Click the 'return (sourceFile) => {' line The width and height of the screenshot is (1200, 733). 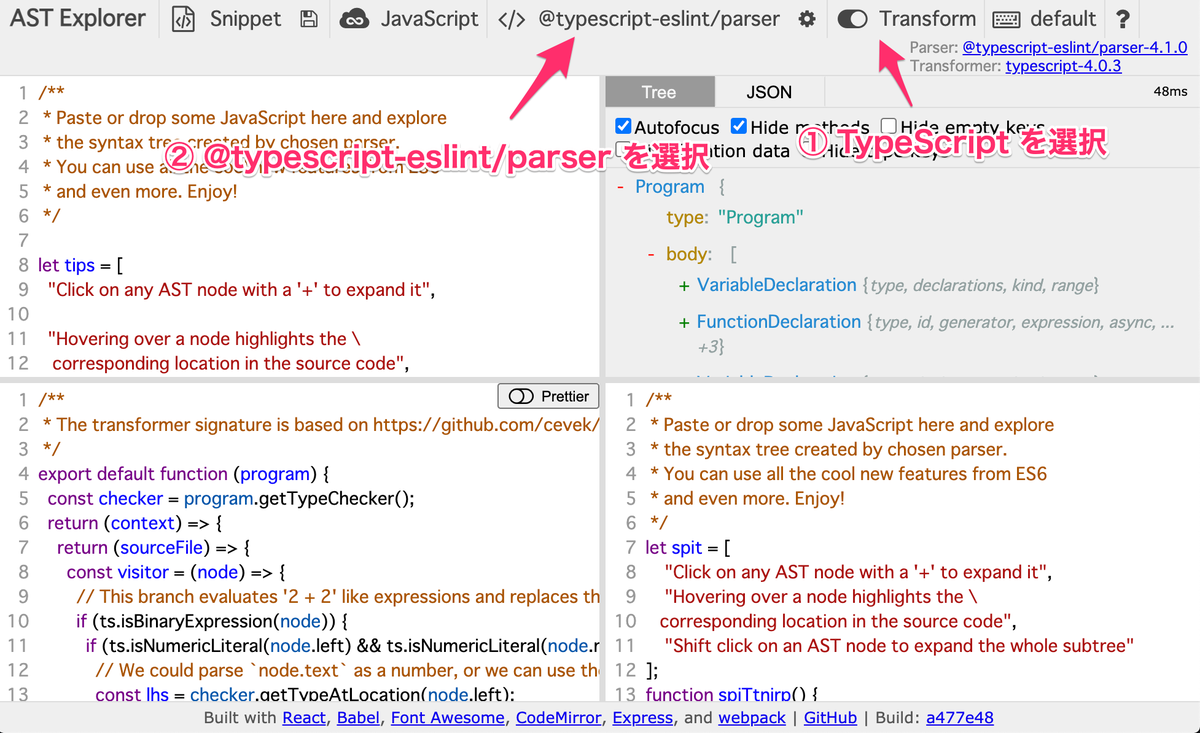pos(153,547)
